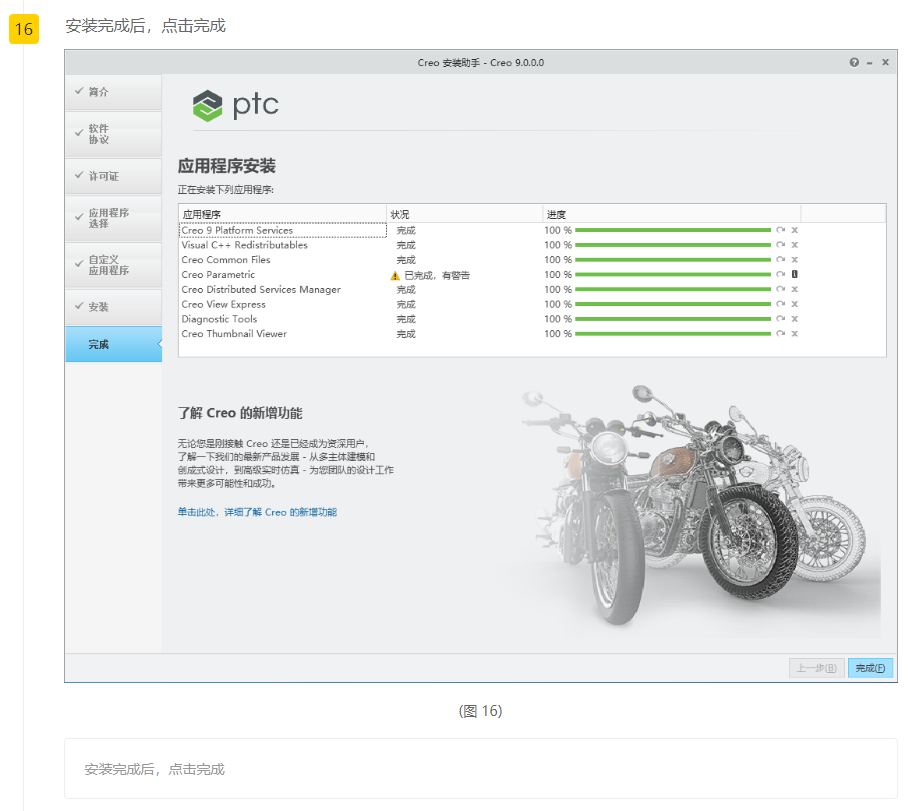This screenshot has height=811, width=909.
Task: Click the 应用程序安装 heading
Action: [226, 166]
